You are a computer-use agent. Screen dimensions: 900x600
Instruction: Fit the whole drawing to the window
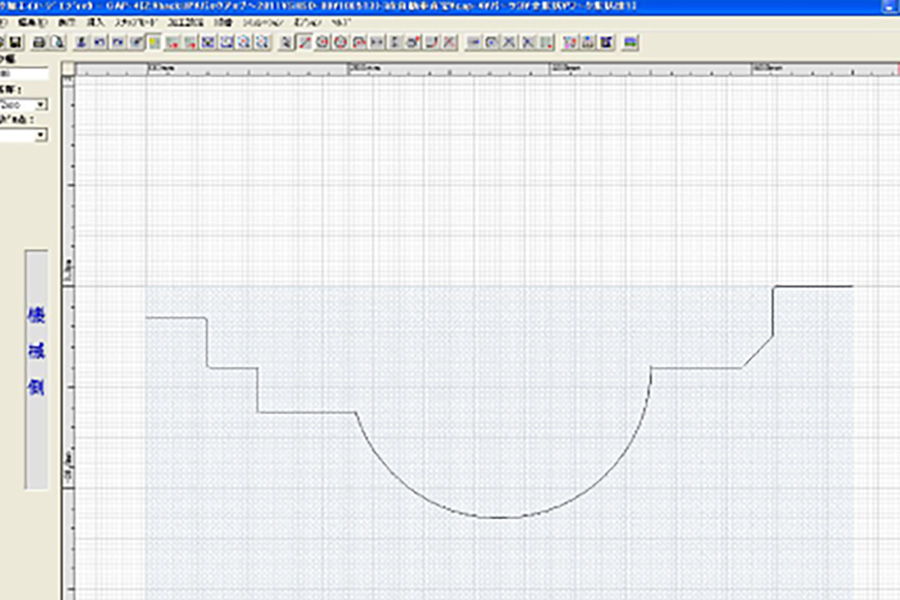(x=242, y=41)
